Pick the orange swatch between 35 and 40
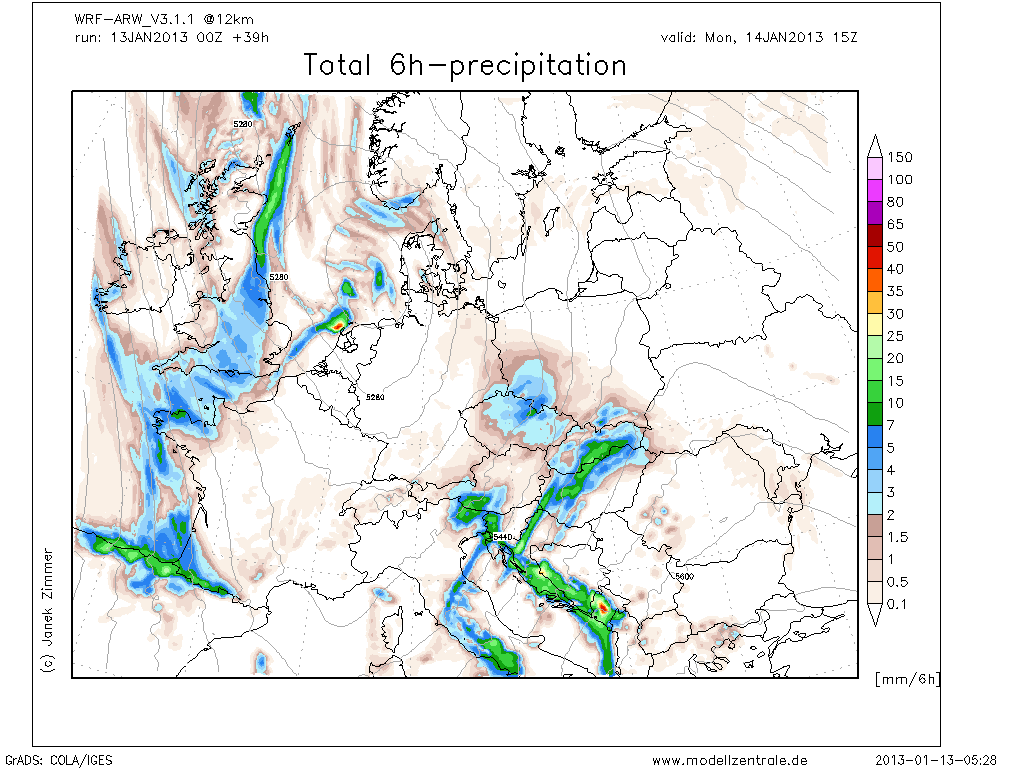Image resolution: width=1024 pixels, height=768 pixels. pos(875,280)
